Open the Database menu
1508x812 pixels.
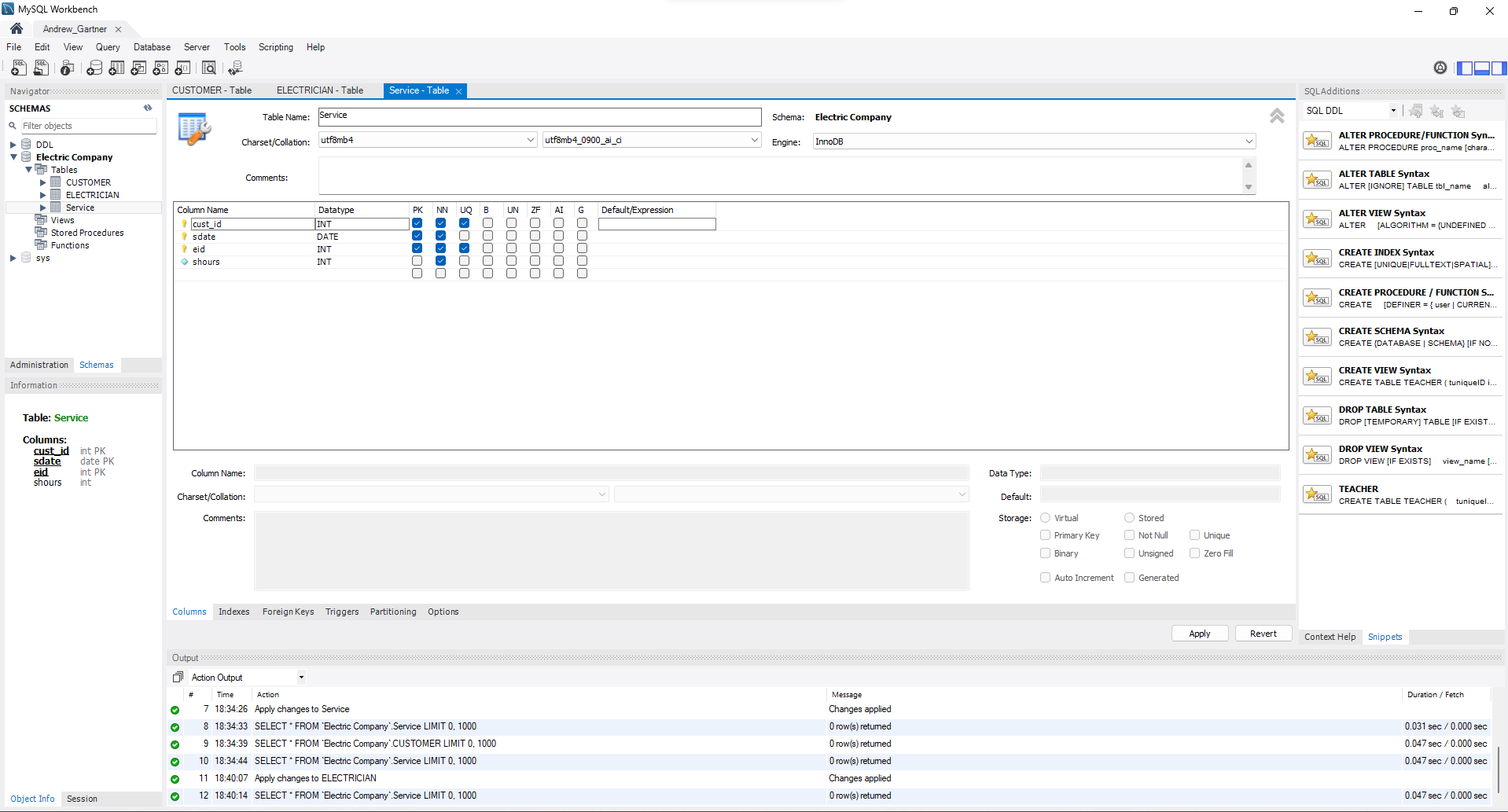click(152, 47)
